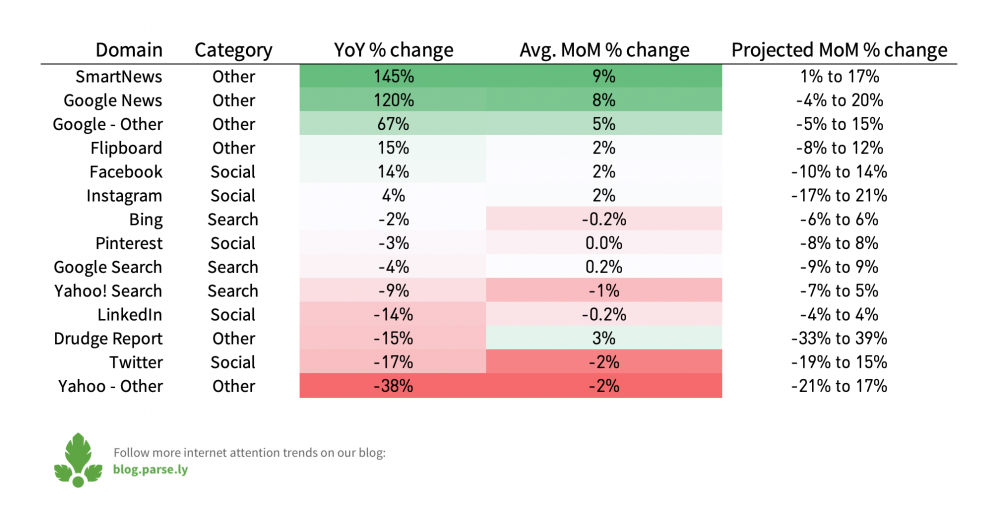
Task: Select Drudge Report projected -33% to 39%
Action: (x=839, y=339)
